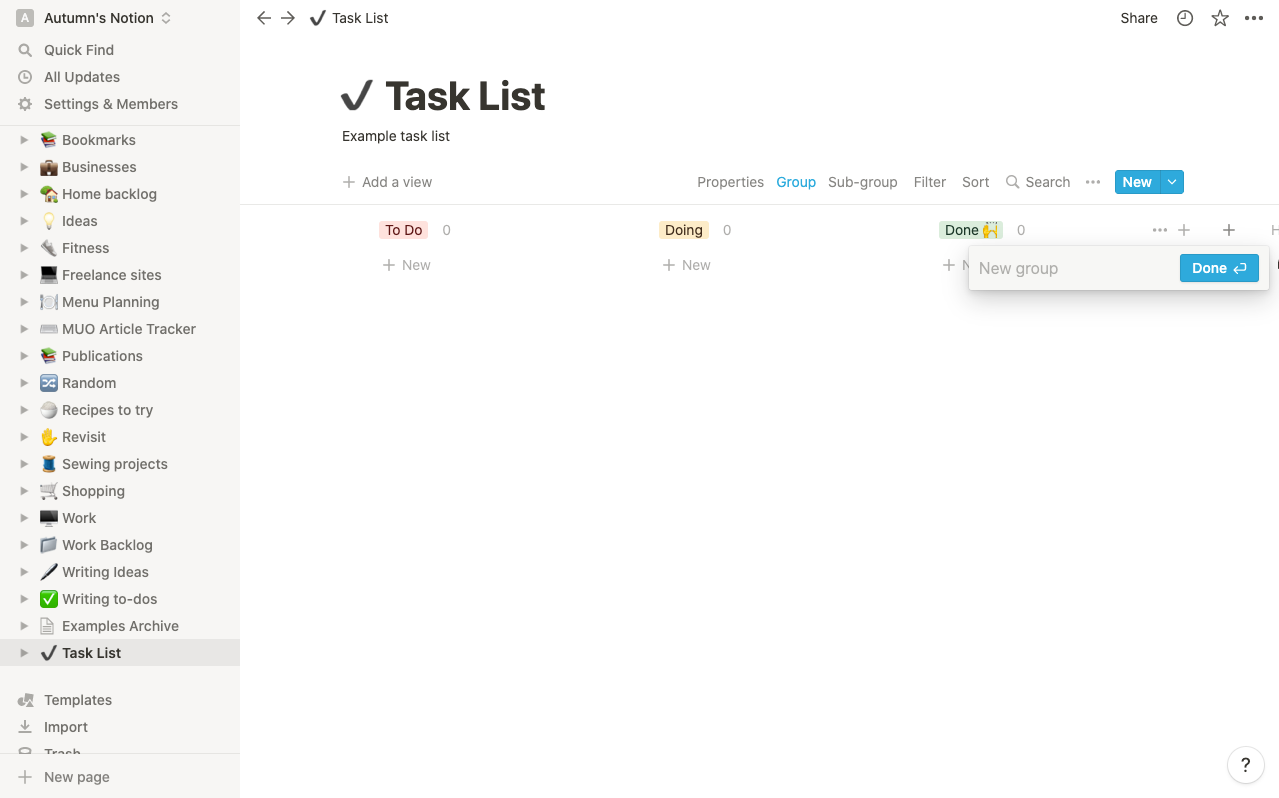Expand the Recipes to try tree
The height and width of the screenshot is (798, 1279).
tap(25, 410)
